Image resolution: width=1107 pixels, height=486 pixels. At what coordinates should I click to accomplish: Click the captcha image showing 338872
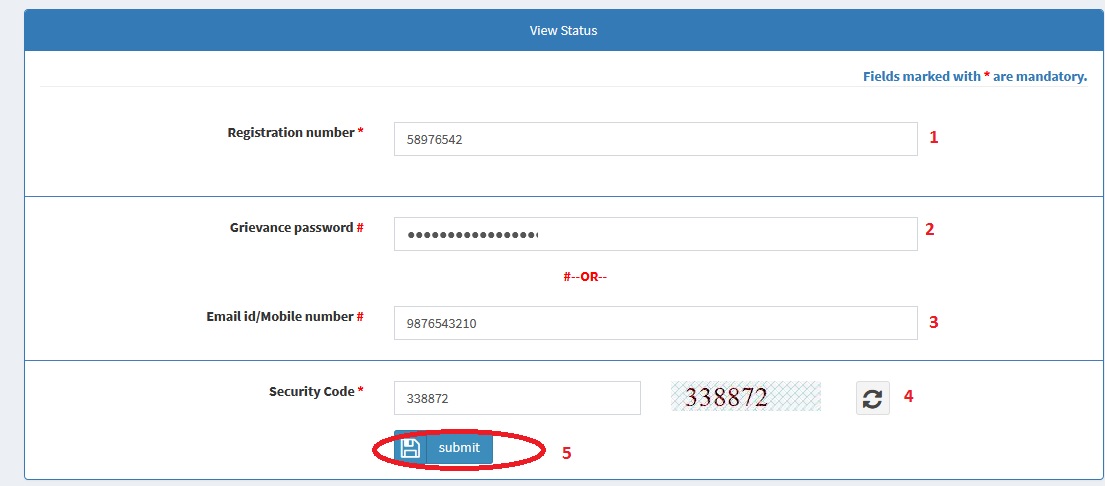(x=745, y=397)
